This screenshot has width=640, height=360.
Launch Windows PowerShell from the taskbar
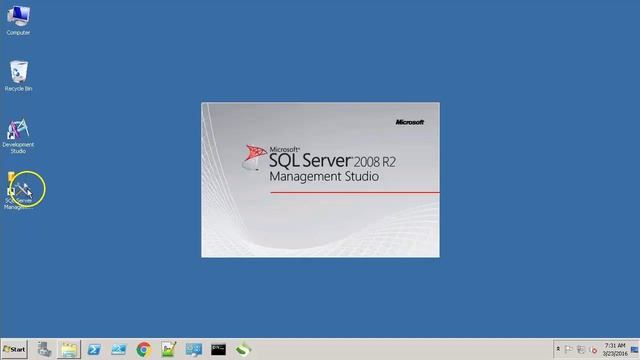pos(94,349)
